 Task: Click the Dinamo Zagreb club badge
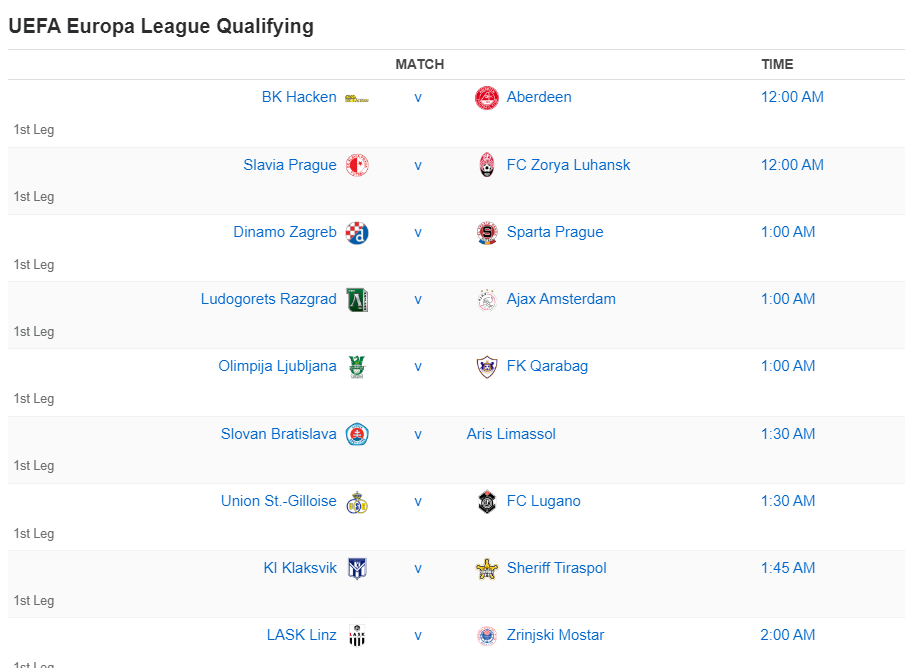coord(356,232)
